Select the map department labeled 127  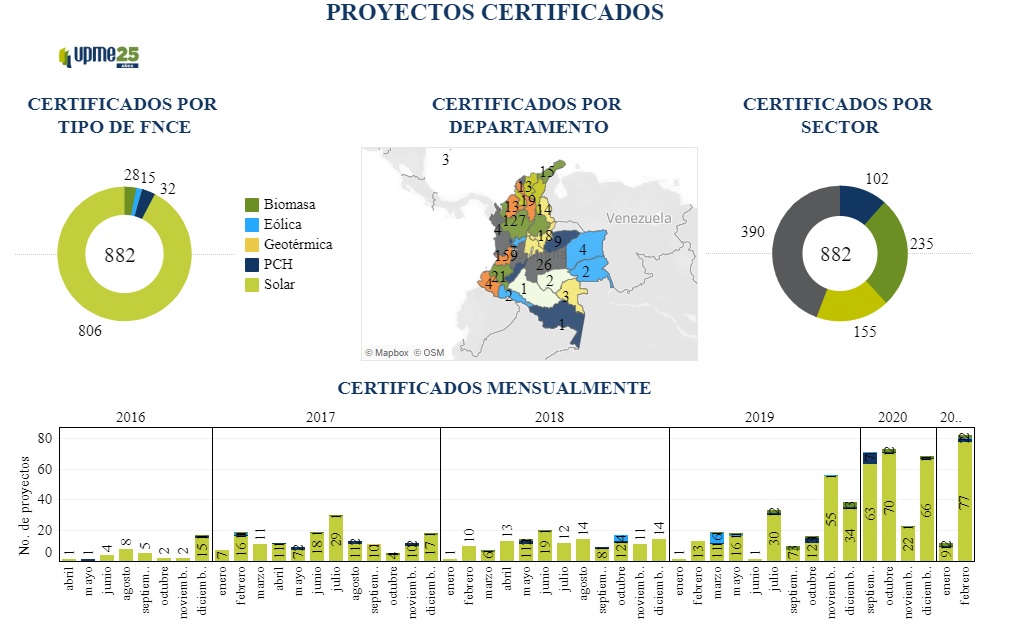click(x=514, y=221)
